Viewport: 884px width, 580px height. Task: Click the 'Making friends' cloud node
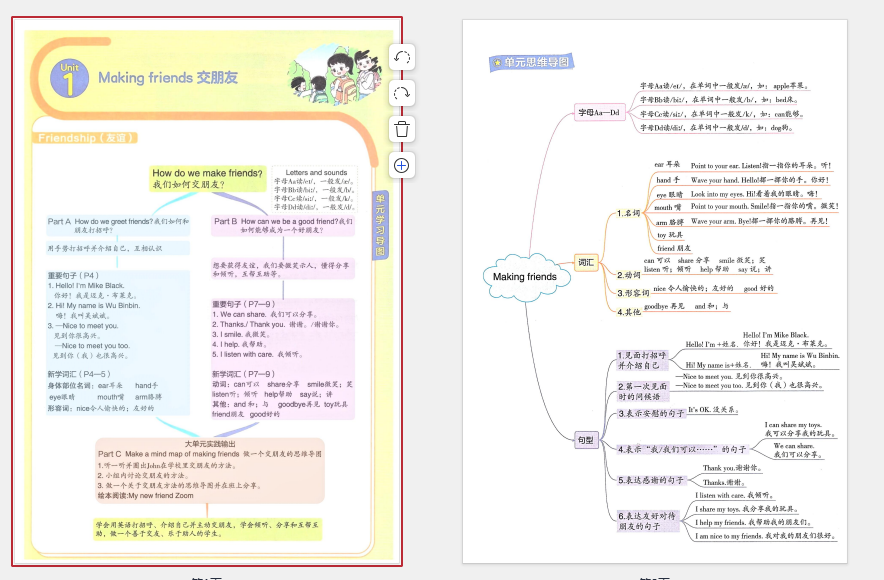pos(524,277)
